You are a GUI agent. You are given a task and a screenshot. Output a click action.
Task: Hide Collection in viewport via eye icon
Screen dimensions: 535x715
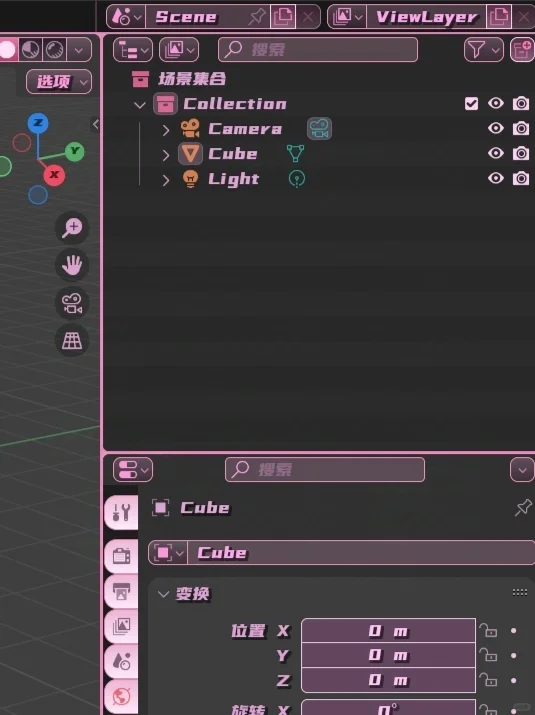[x=496, y=103]
